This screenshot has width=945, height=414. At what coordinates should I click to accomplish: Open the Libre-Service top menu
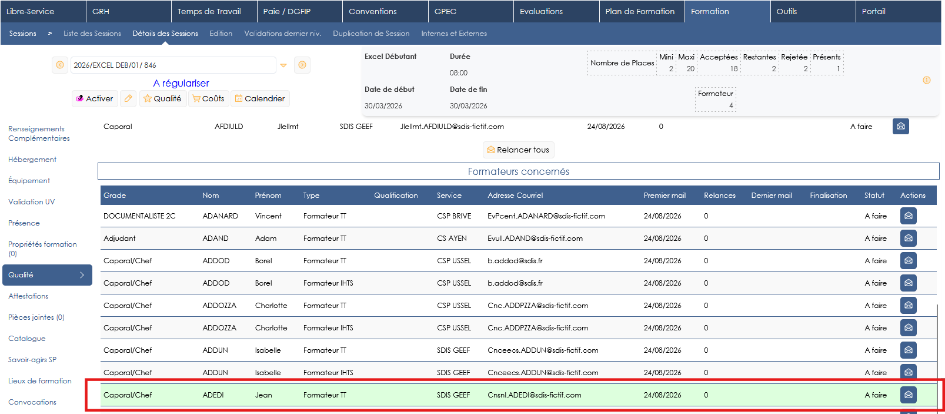[43, 11]
